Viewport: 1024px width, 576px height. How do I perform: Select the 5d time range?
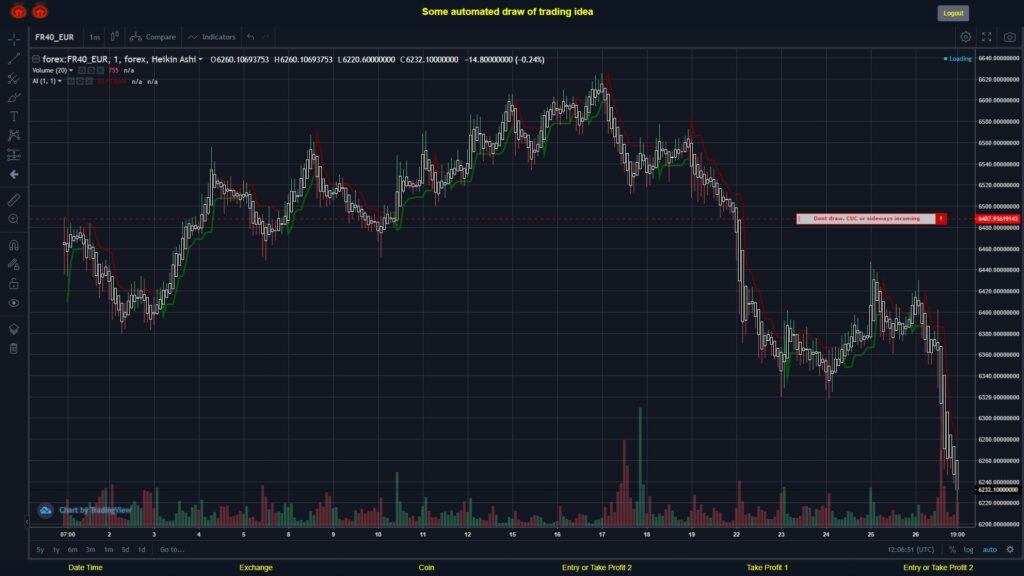125,549
